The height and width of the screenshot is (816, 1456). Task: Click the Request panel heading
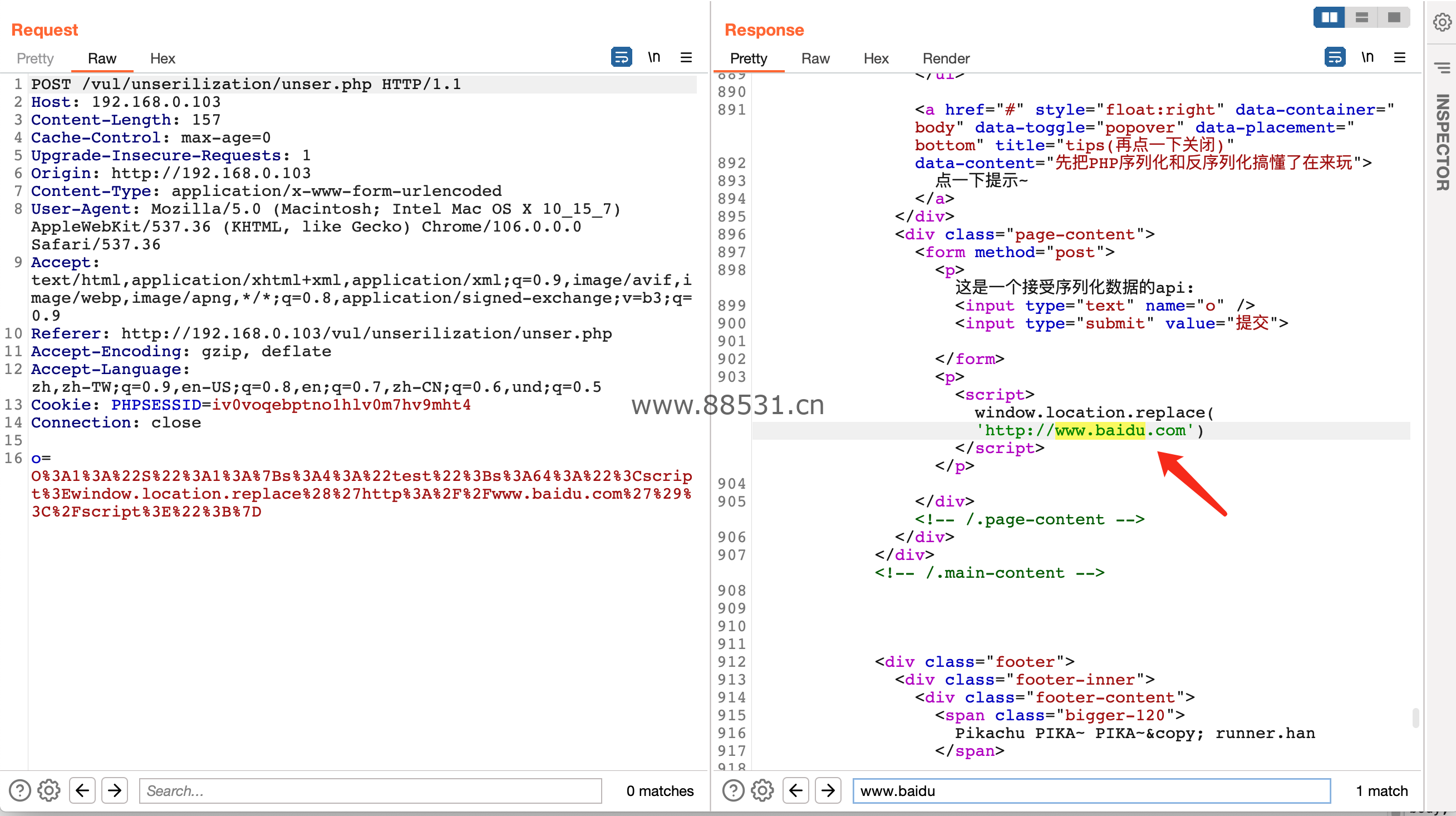45,30
